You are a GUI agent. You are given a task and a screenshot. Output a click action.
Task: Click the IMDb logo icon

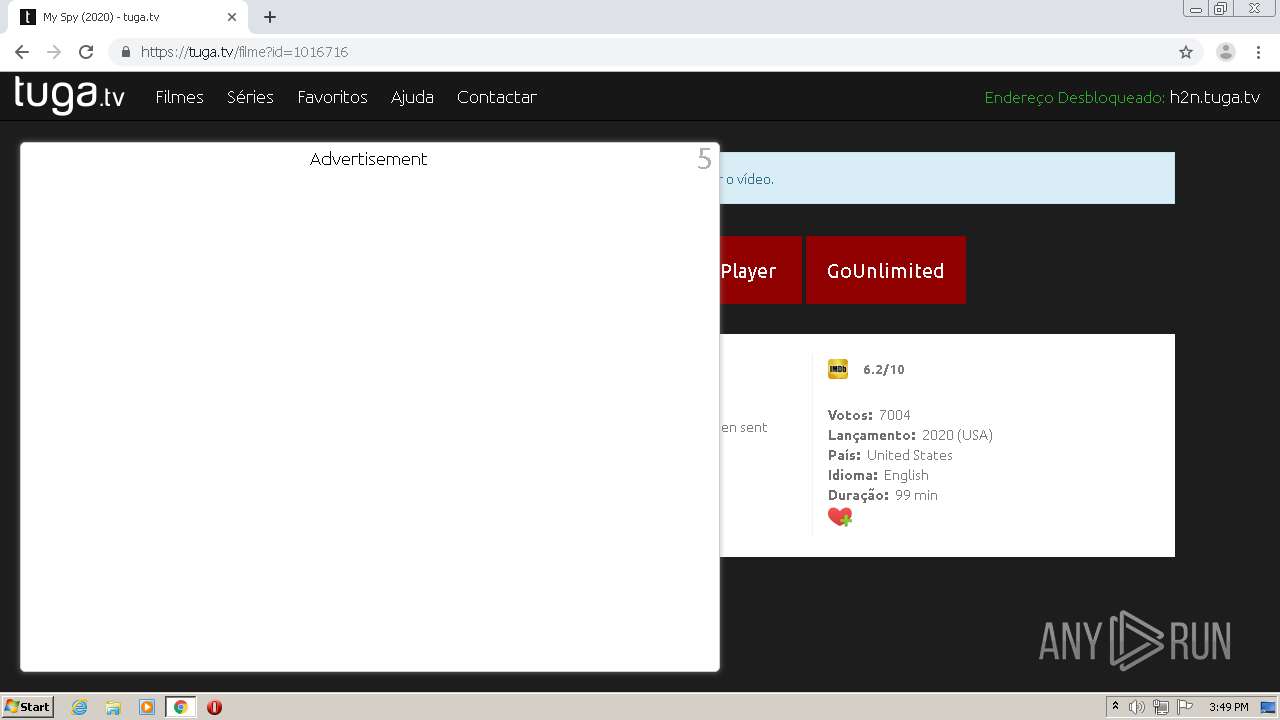click(838, 369)
